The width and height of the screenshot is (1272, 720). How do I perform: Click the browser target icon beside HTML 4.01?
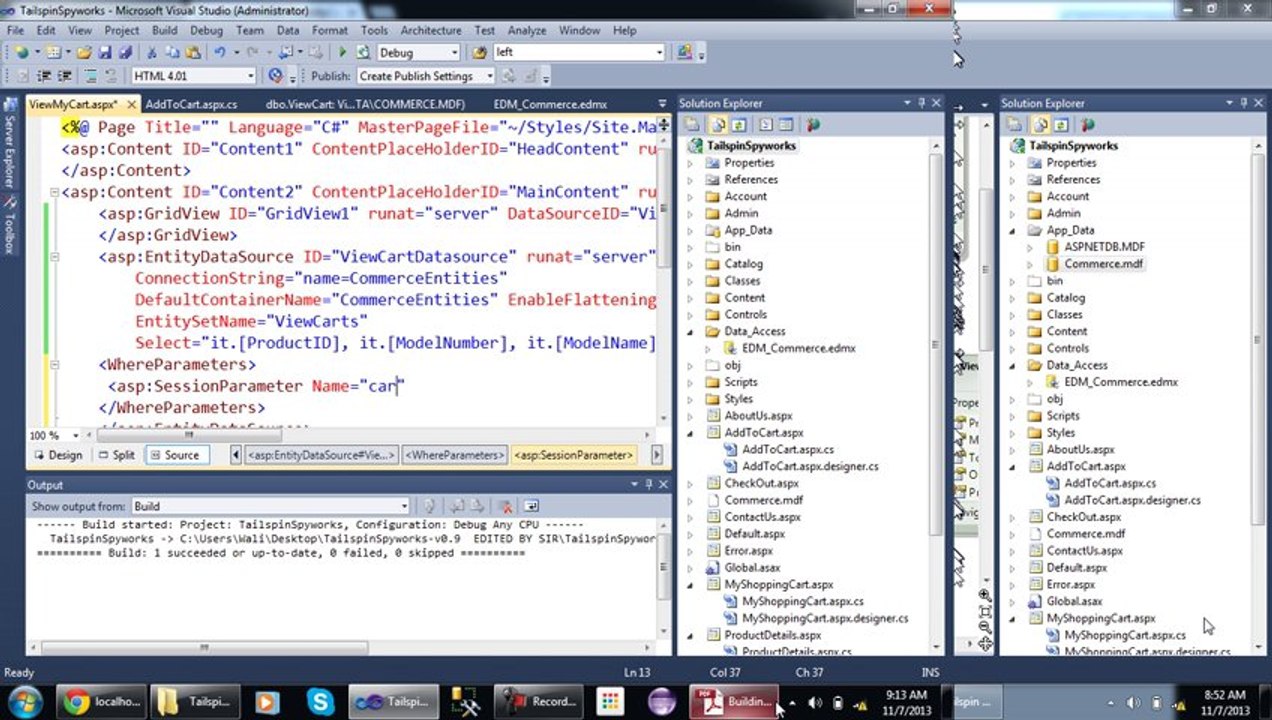coord(275,76)
